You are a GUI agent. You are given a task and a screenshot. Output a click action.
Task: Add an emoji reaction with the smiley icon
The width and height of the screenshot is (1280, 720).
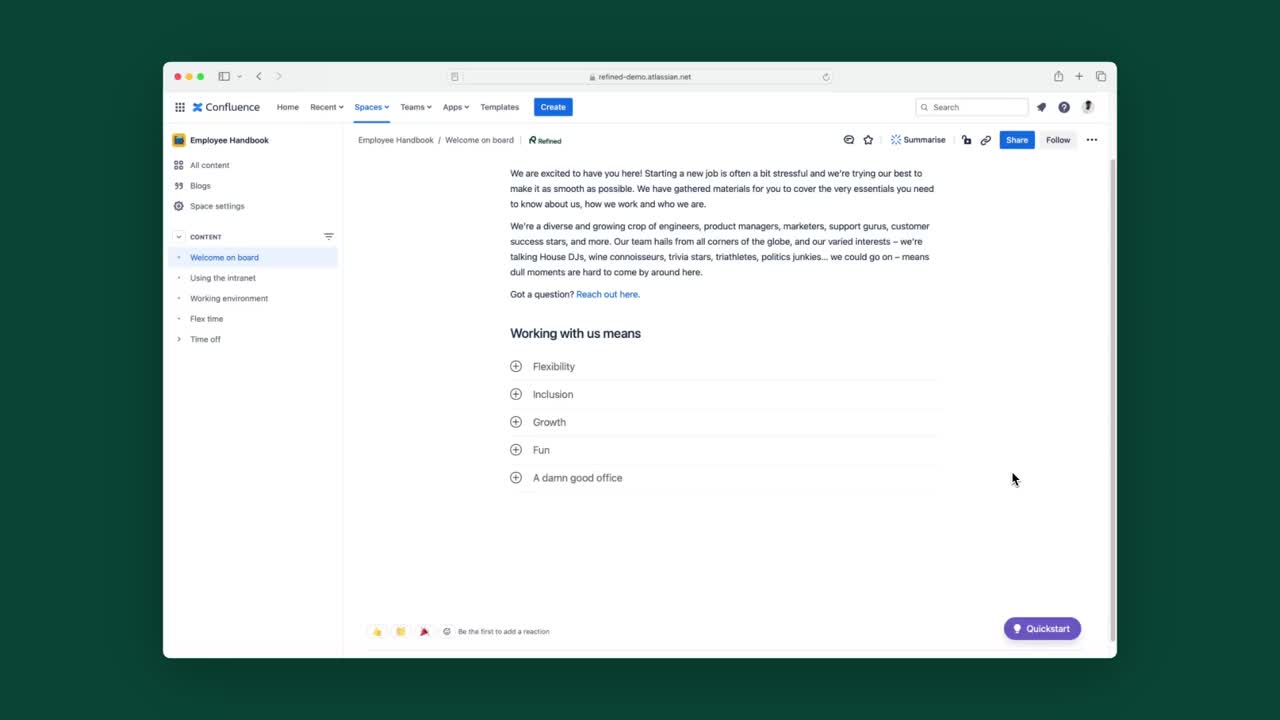click(447, 631)
